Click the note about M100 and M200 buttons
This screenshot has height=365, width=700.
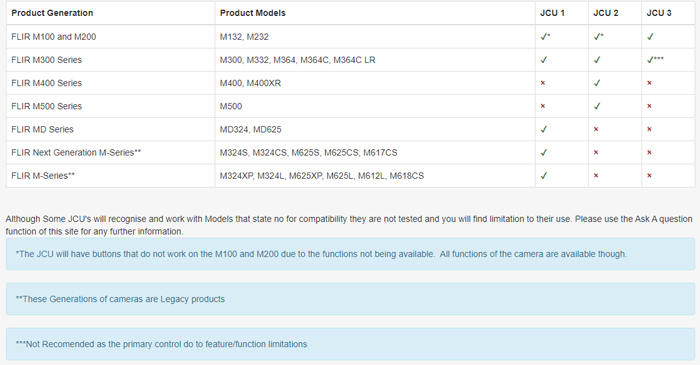[350, 254]
